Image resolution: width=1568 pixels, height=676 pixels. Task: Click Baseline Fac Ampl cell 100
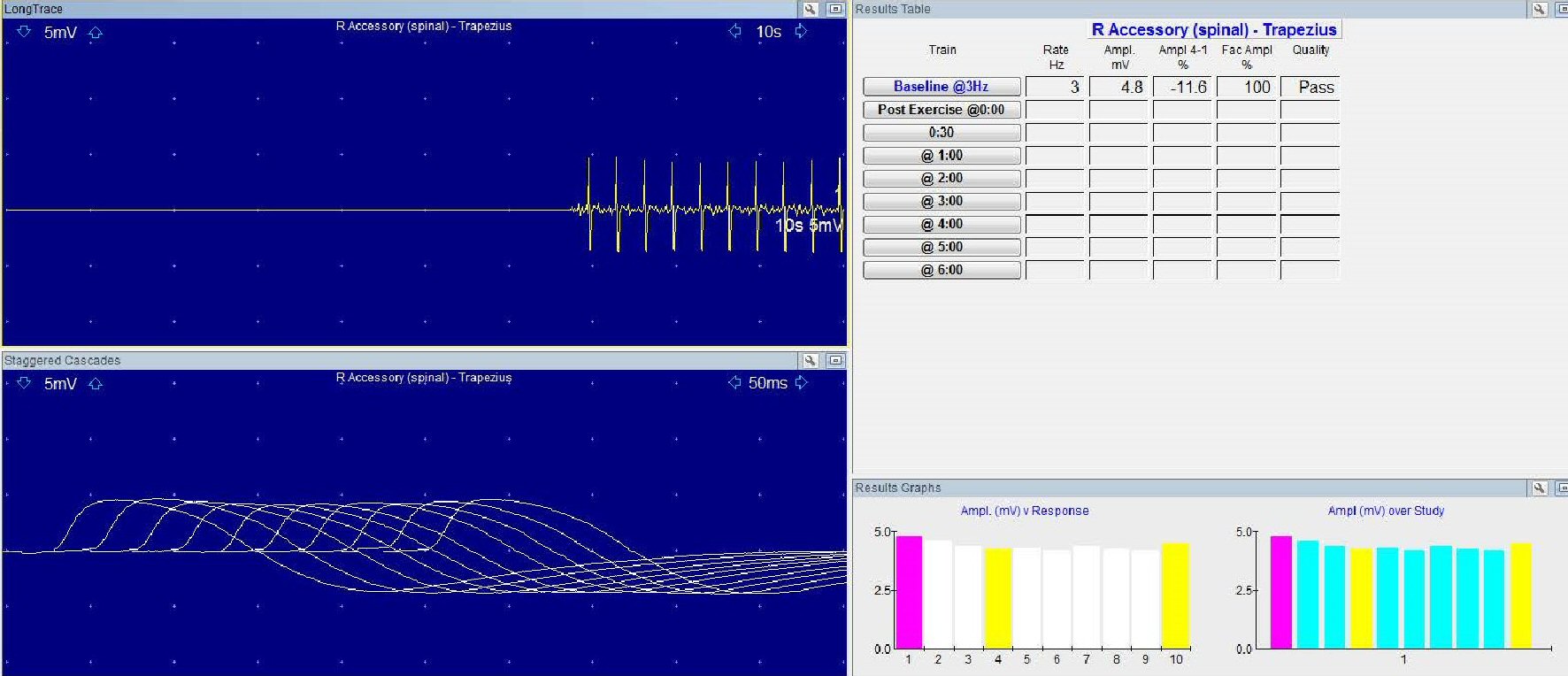coord(1246,87)
